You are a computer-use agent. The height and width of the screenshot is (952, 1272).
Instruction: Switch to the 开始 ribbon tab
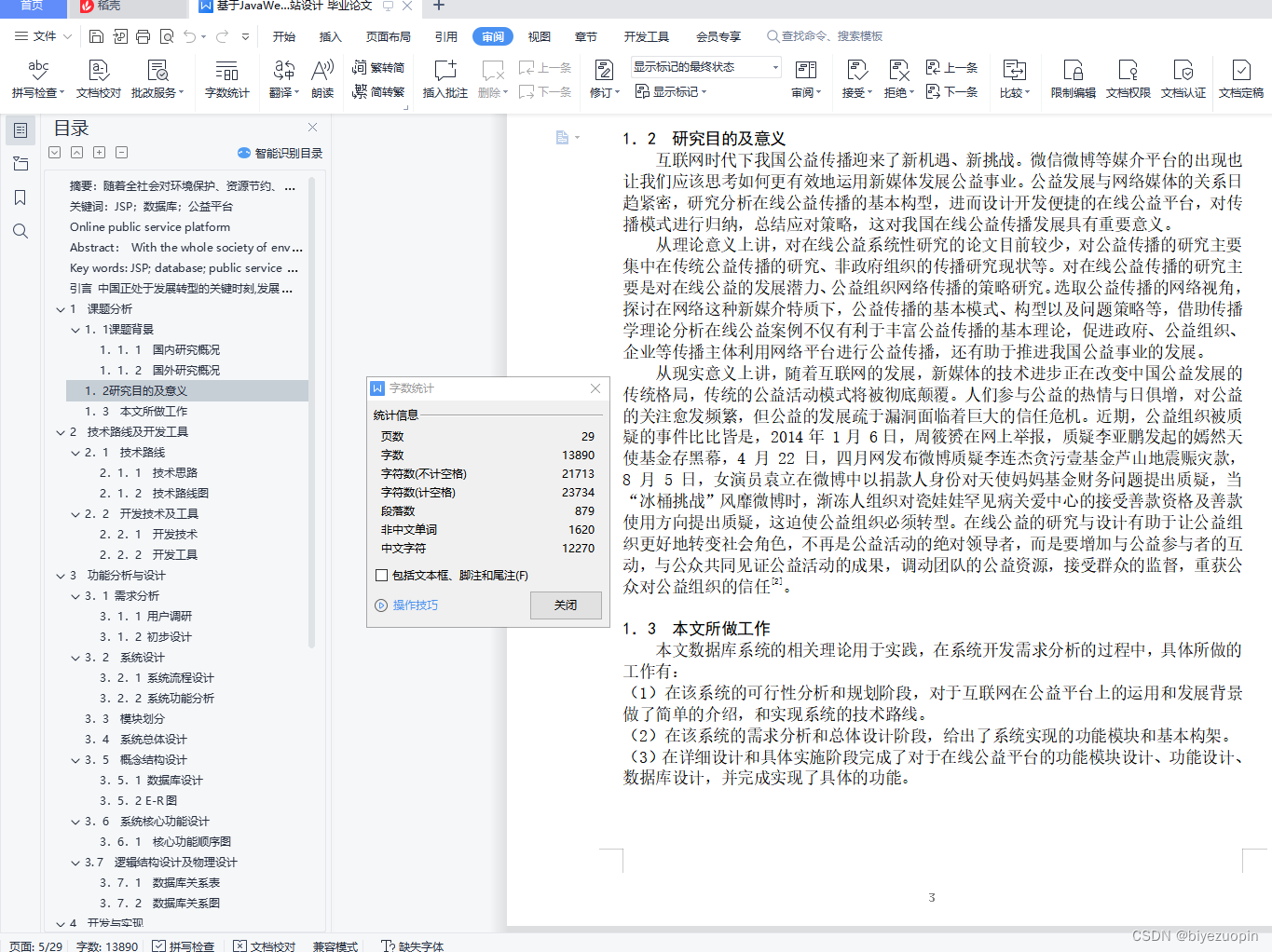point(284,36)
